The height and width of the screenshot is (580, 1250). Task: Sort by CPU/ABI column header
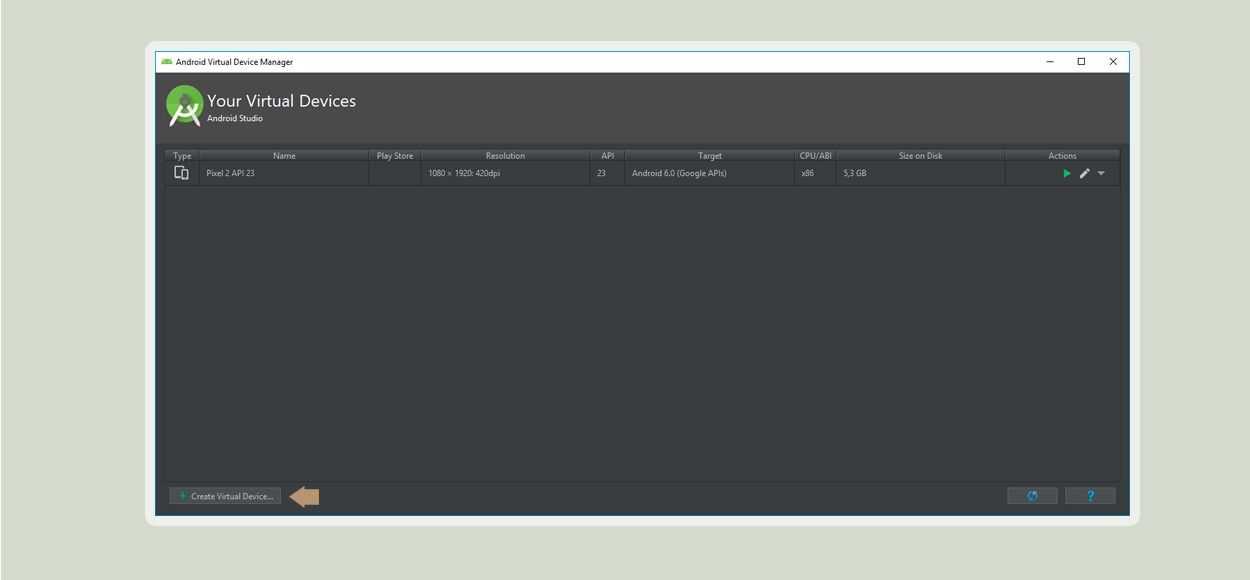pos(815,155)
